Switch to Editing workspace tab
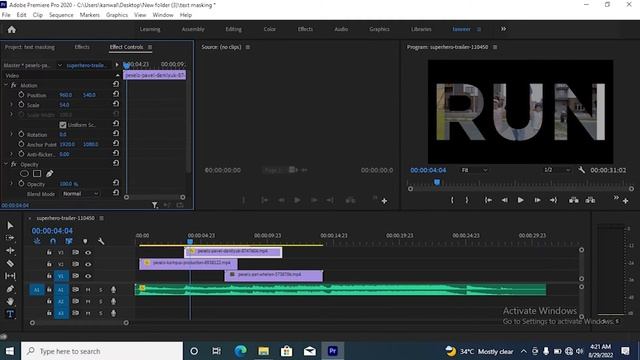Image resolution: width=640 pixels, height=360 pixels. 233,29
